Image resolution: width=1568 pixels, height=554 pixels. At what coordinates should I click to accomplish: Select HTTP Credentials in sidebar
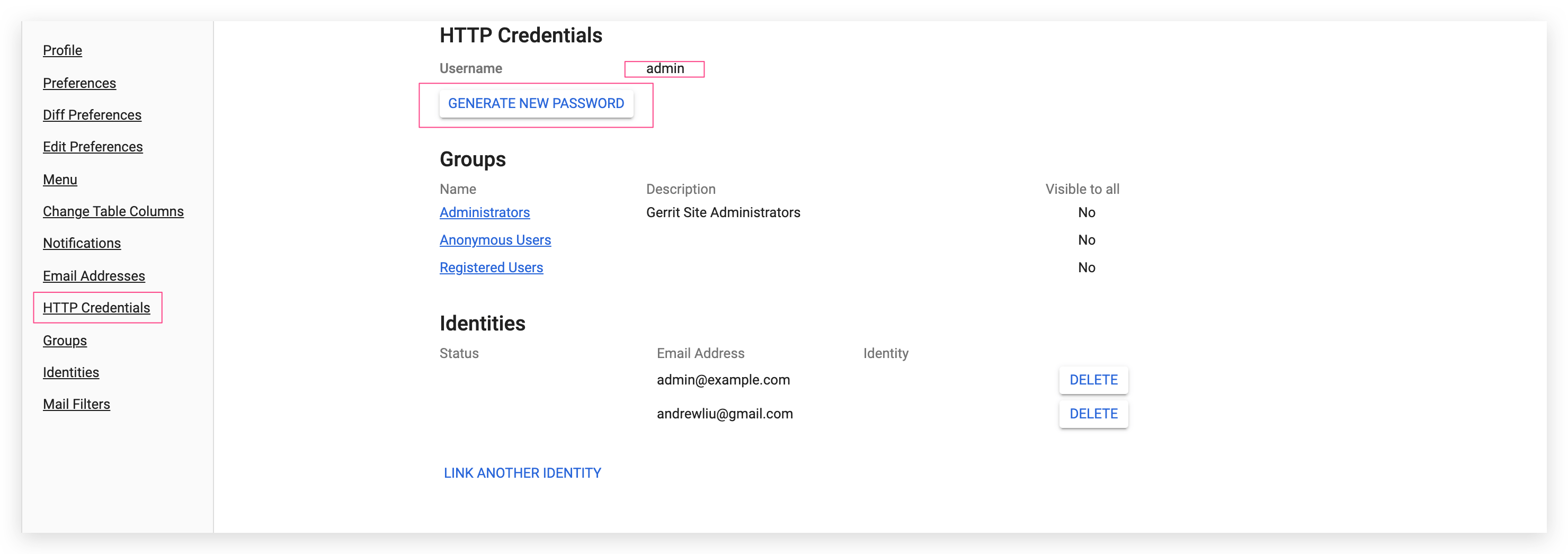(x=96, y=308)
